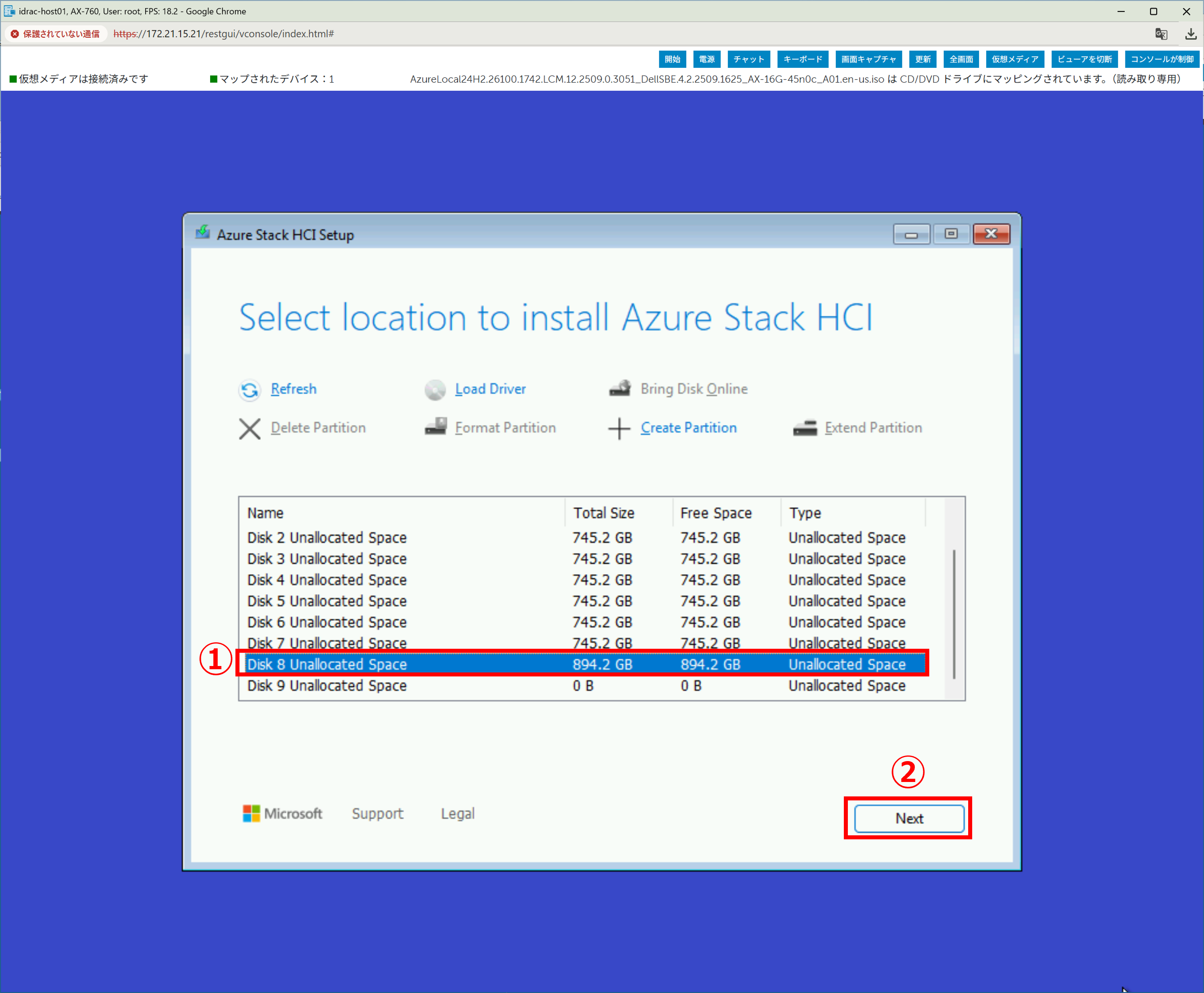Screen dimensions: 1204x993
Task: Click the Extend Partition drive icon
Action: pos(805,428)
